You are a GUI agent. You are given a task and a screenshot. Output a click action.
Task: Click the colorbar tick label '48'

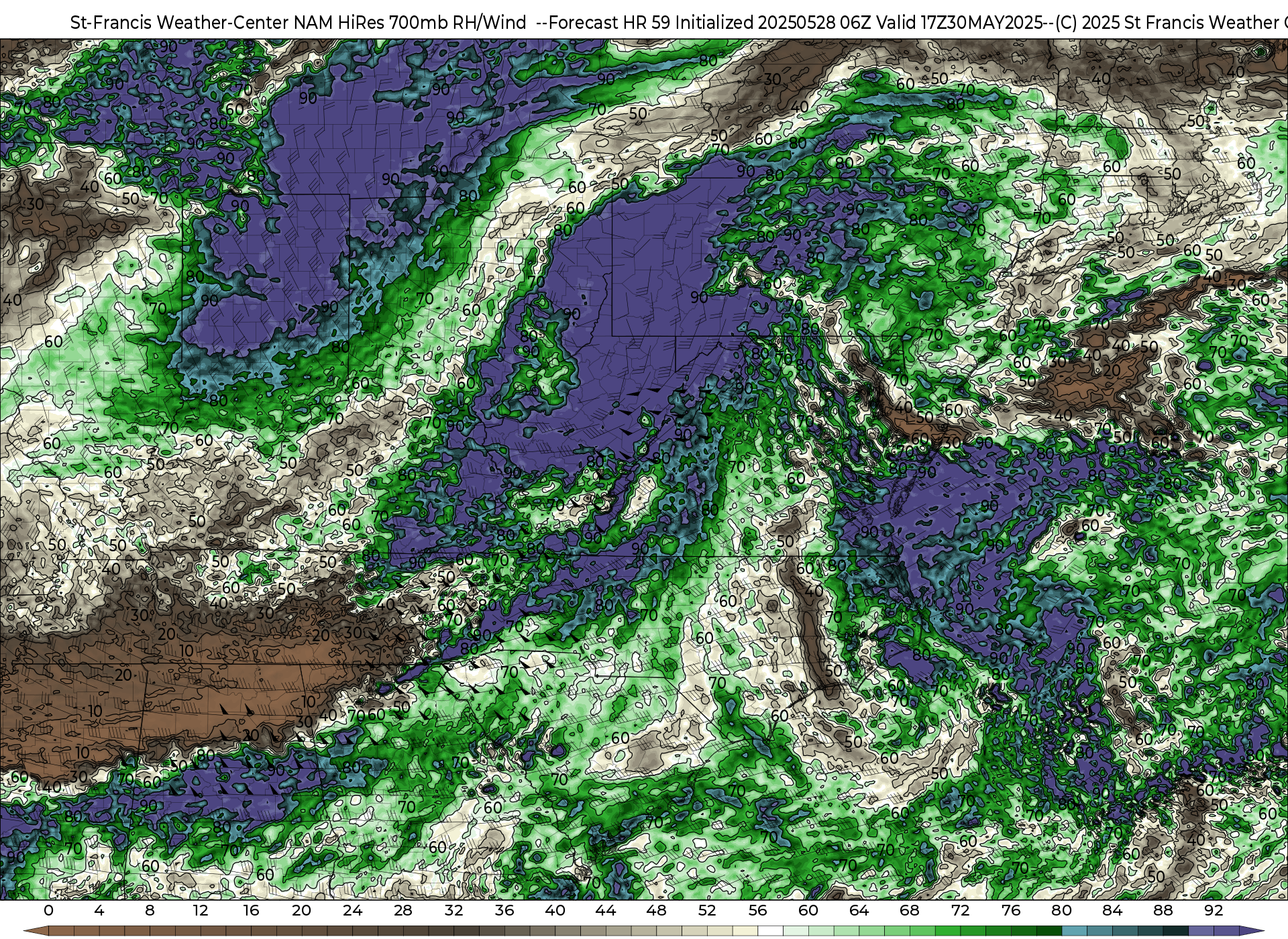[x=656, y=911]
